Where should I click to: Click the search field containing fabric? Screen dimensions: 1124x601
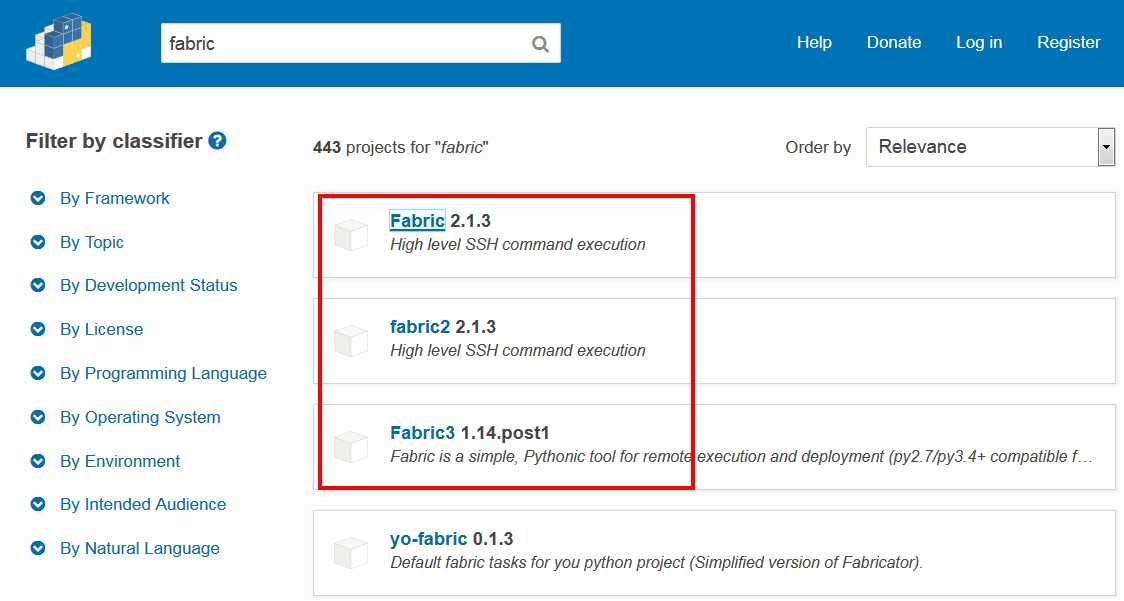pyautogui.click(x=361, y=43)
